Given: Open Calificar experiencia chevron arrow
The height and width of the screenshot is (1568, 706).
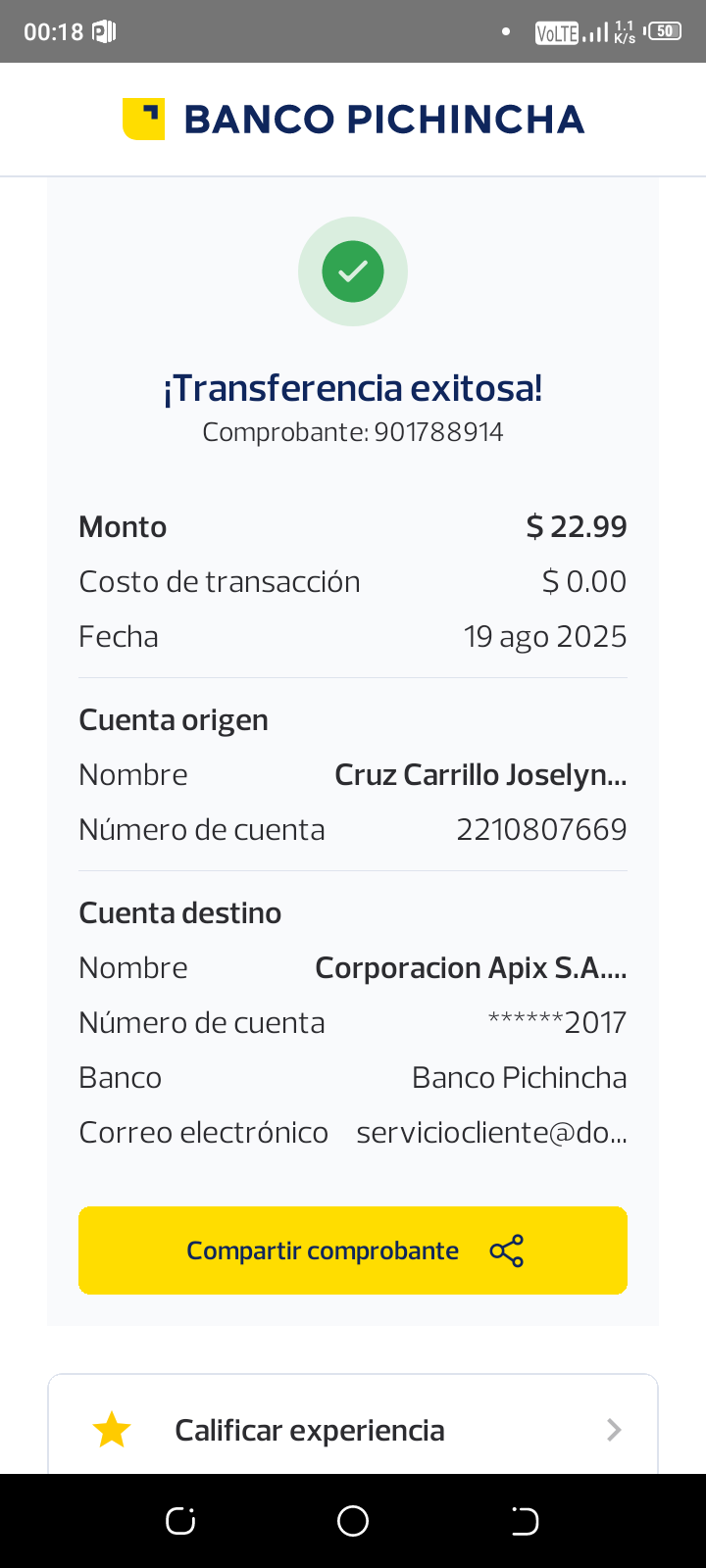Looking at the screenshot, I should pyautogui.click(x=615, y=1430).
